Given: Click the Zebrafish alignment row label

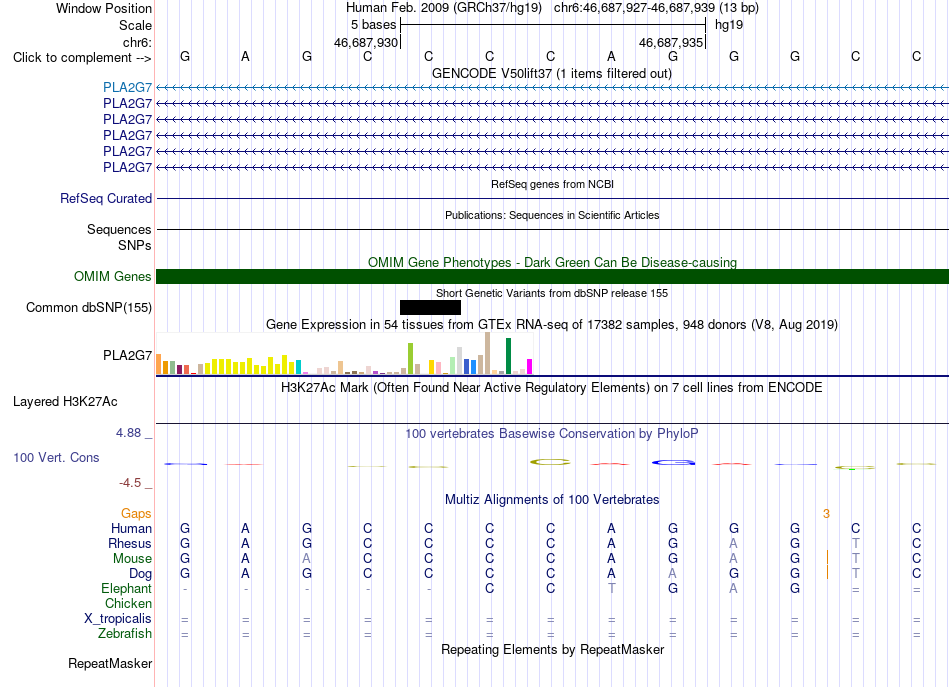Looking at the screenshot, I should coord(125,633).
